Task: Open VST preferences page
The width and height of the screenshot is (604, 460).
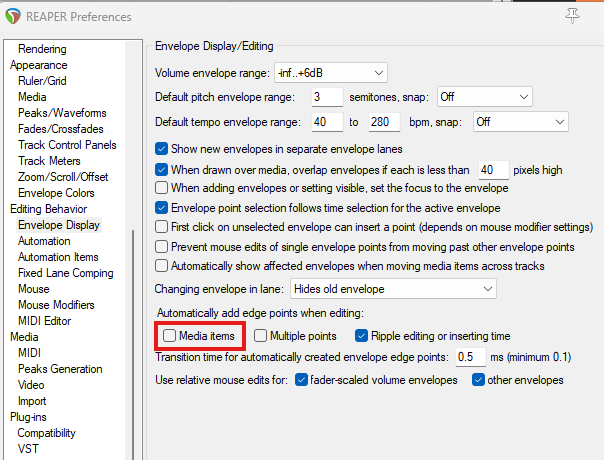Action: (28, 449)
